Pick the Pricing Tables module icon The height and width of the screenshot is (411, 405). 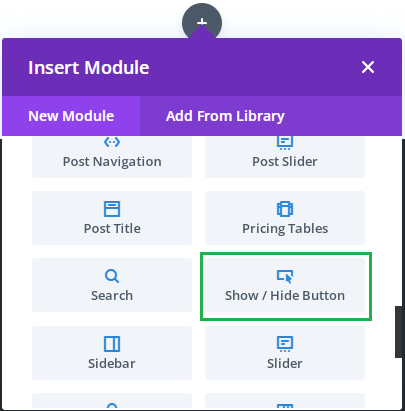click(285, 209)
